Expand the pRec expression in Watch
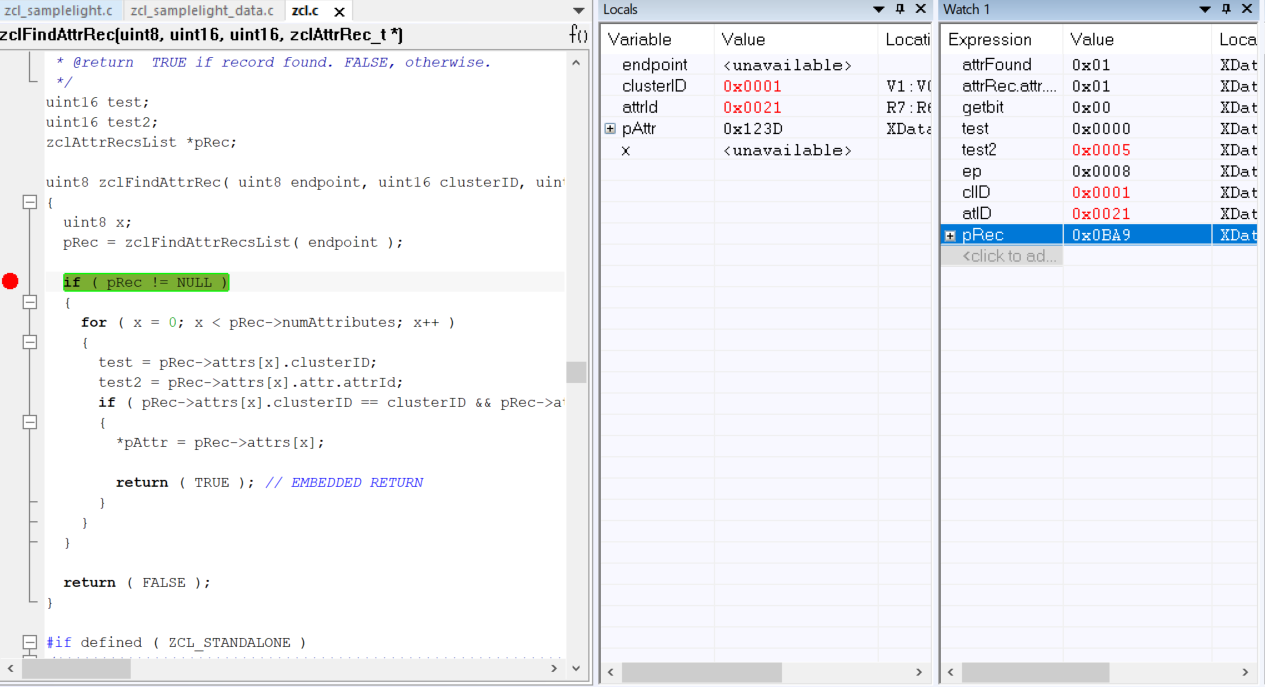 (950, 235)
